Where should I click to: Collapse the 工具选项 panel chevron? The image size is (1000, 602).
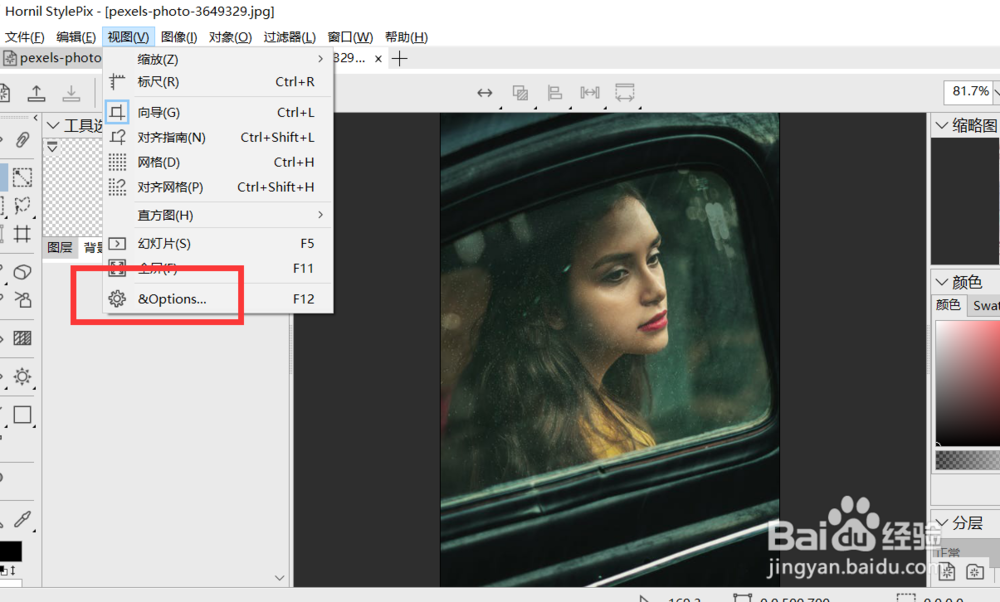[54, 125]
